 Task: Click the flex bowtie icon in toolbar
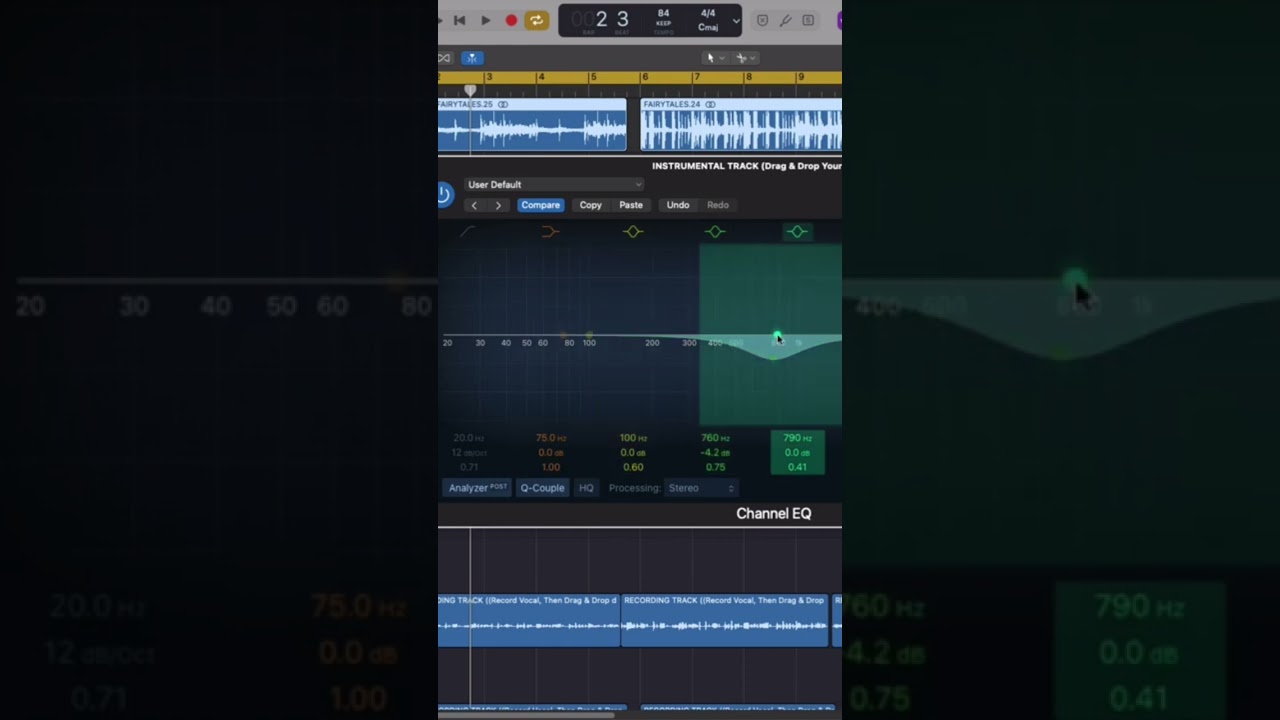(x=444, y=58)
